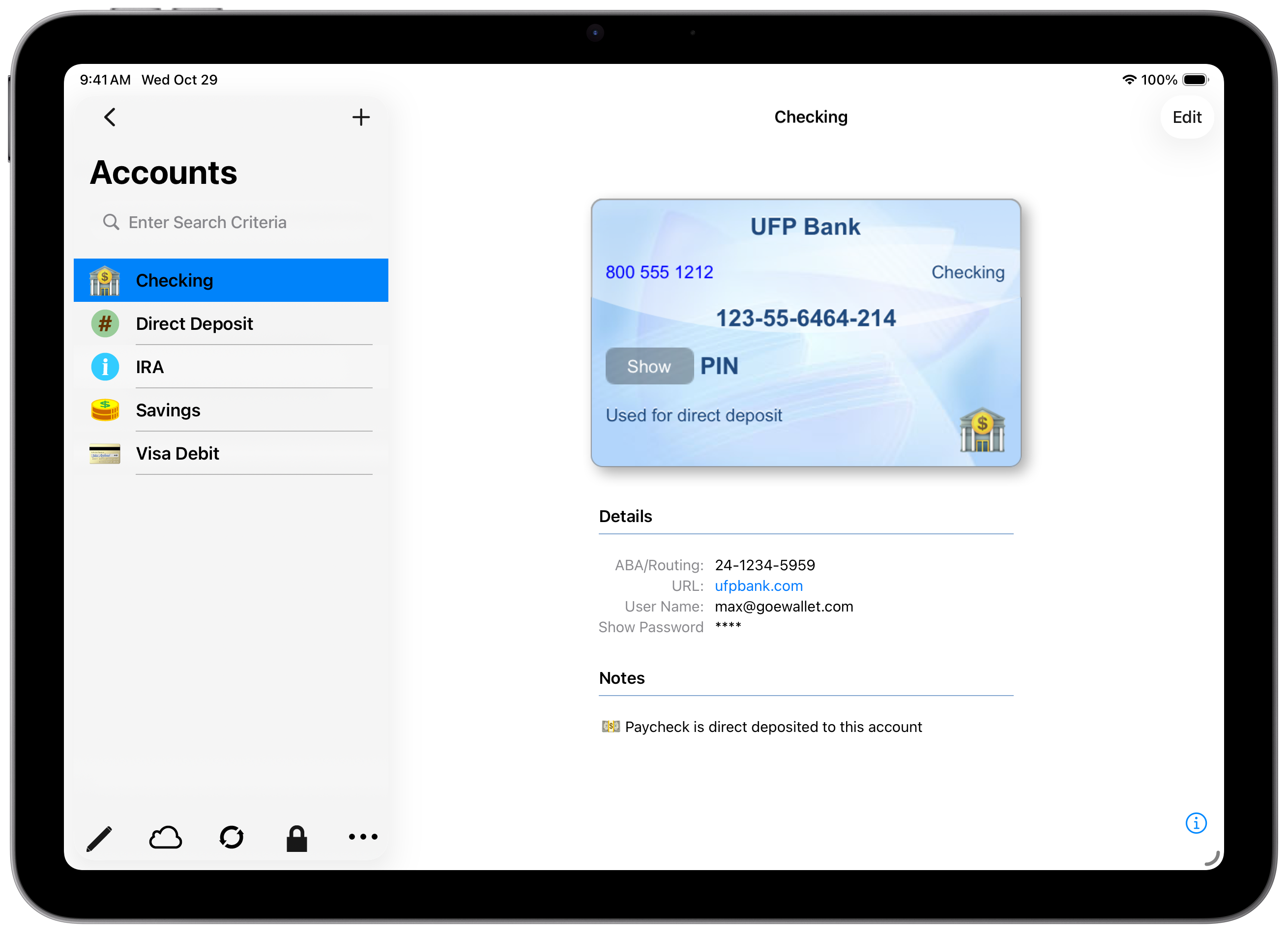Image resolution: width=1288 pixels, height=934 pixels.
Task: Click the Savings coins icon
Action: 105,410
